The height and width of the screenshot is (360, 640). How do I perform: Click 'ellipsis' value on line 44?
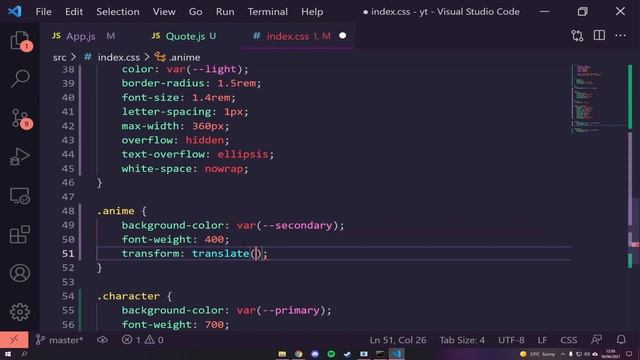click(243, 154)
